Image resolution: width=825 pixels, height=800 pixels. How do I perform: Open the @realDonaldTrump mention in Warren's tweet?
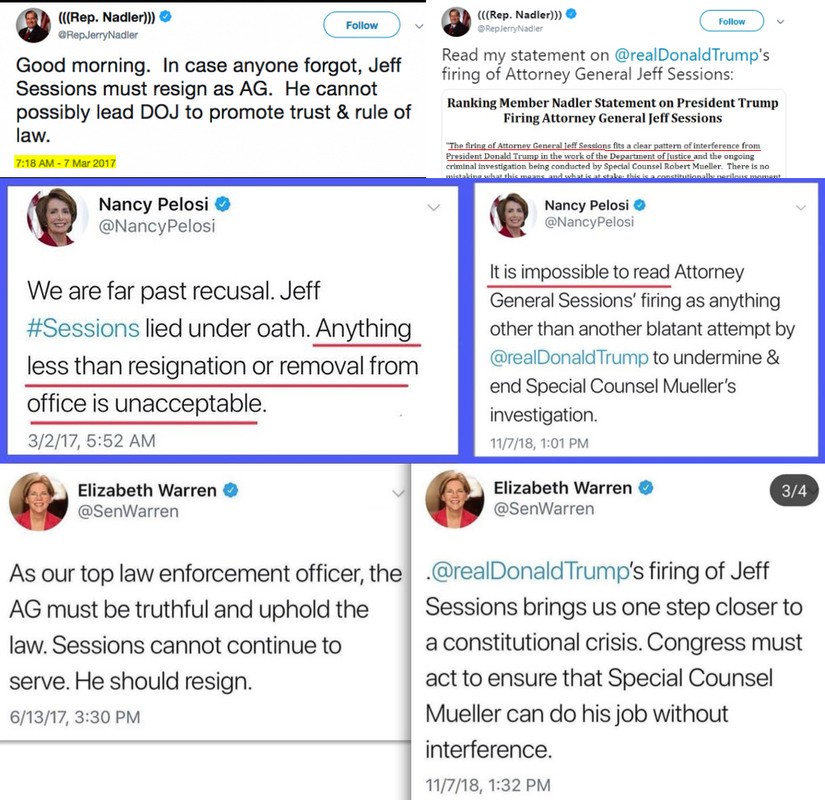coord(531,571)
